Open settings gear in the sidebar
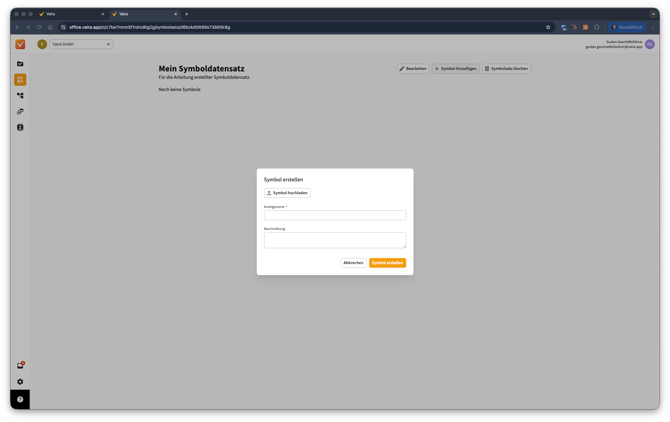The height and width of the screenshot is (422, 670). [x=20, y=382]
